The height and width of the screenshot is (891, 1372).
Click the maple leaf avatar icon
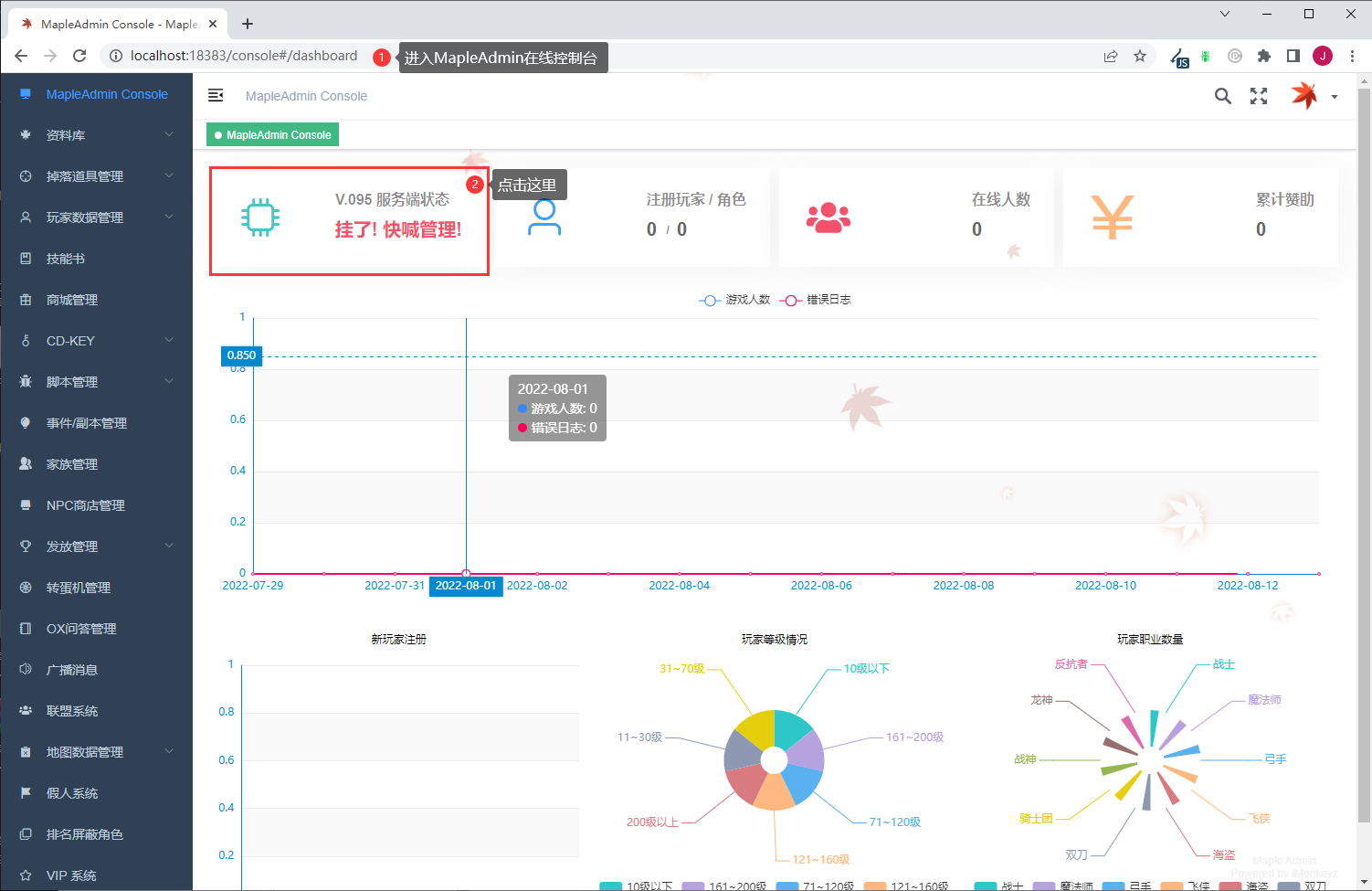tap(1303, 95)
